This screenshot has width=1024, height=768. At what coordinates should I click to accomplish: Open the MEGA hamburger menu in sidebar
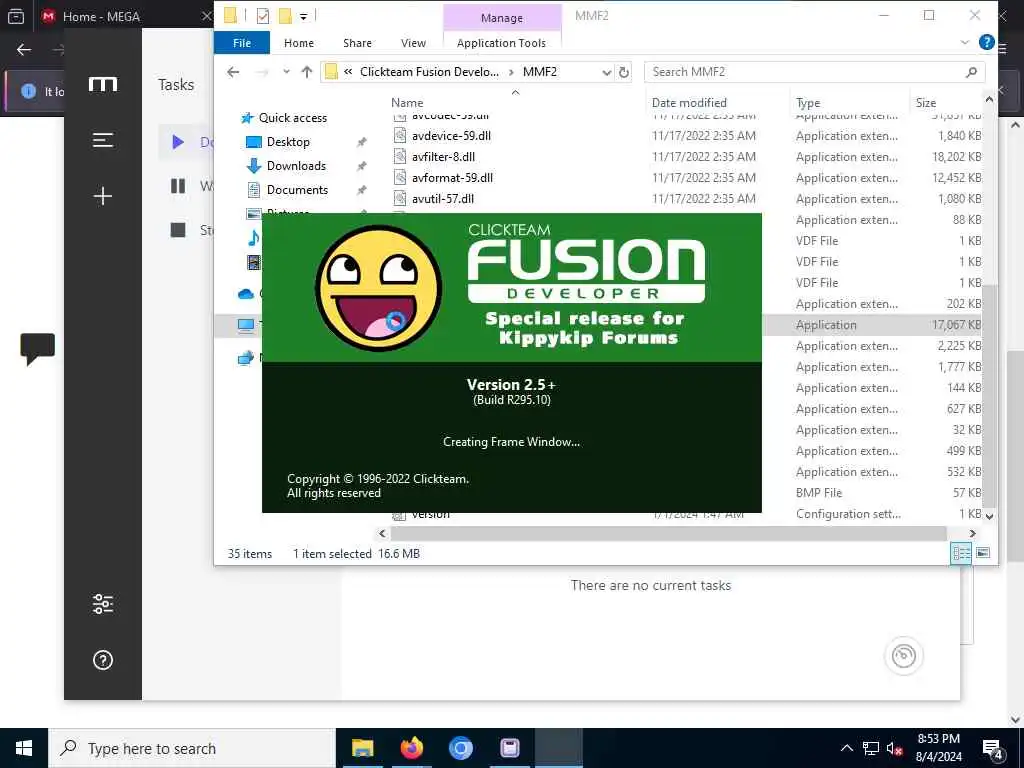click(103, 140)
